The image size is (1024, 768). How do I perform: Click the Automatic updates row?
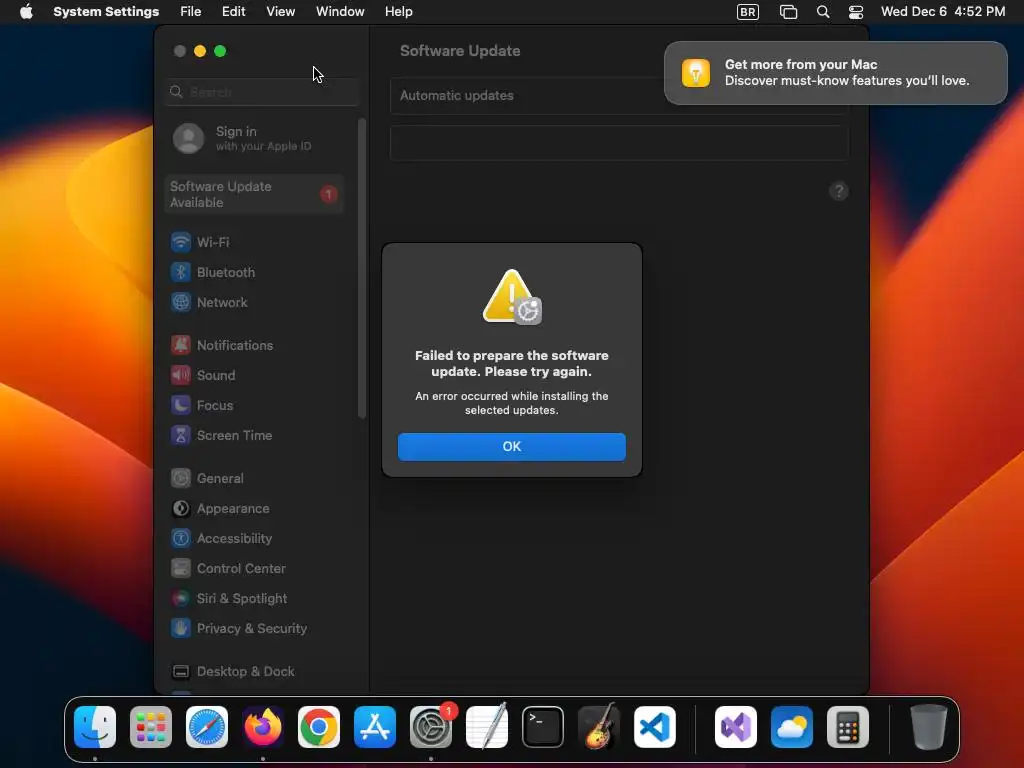[x=619, y=96]
